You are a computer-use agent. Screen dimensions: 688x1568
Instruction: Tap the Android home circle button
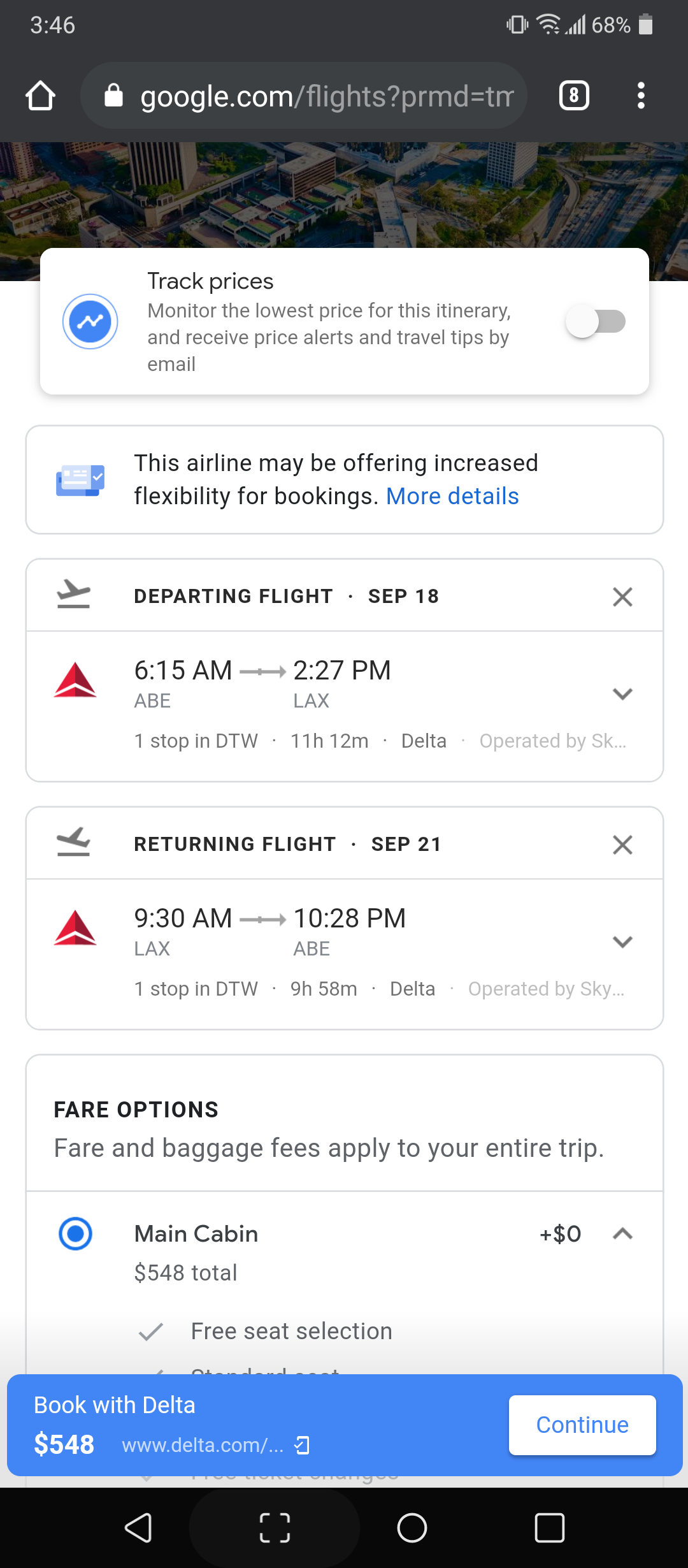pyautogui.click(x=412, y=1528)
